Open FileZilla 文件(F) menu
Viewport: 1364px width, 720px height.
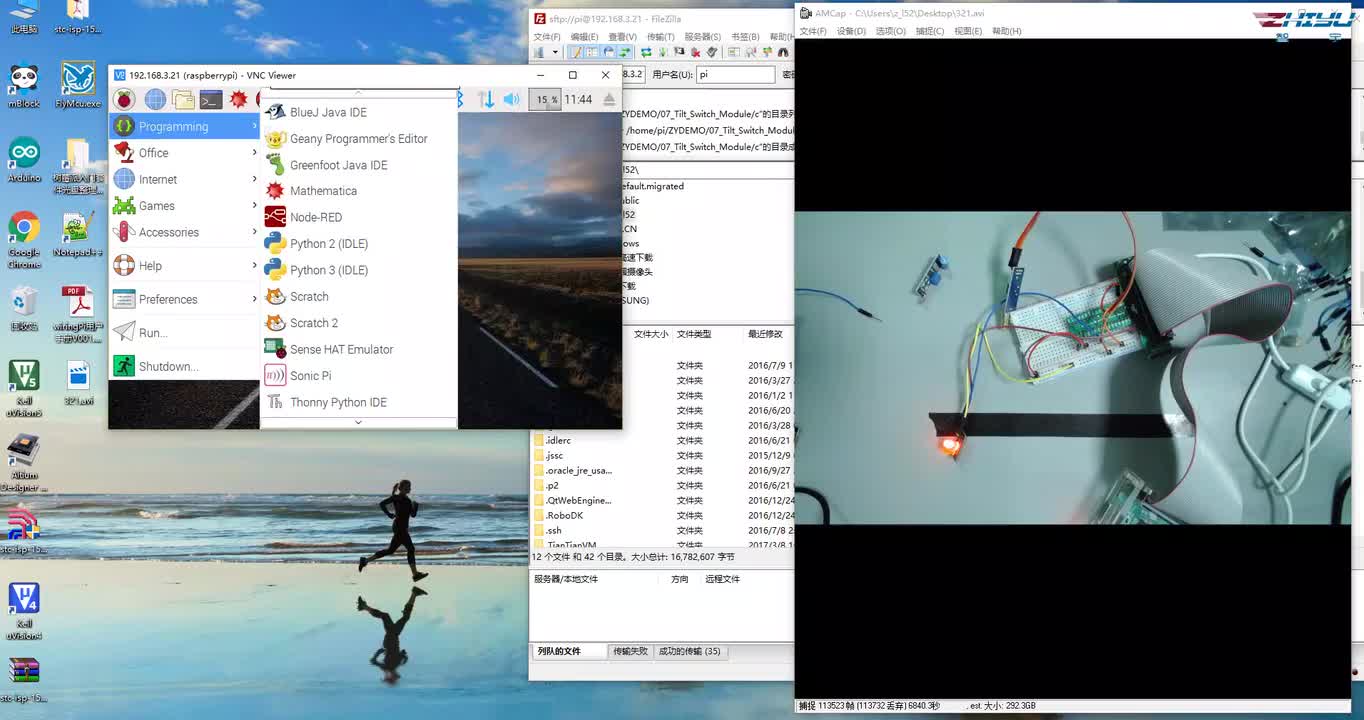[546, 37]
